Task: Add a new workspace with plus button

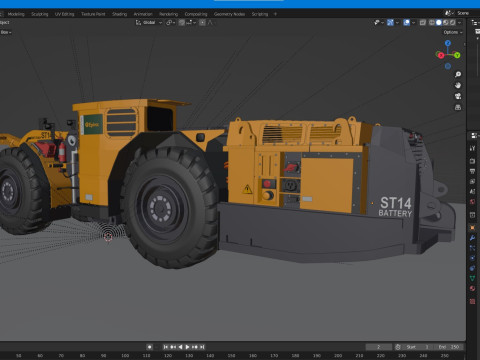Action: [x=275, y=14]
